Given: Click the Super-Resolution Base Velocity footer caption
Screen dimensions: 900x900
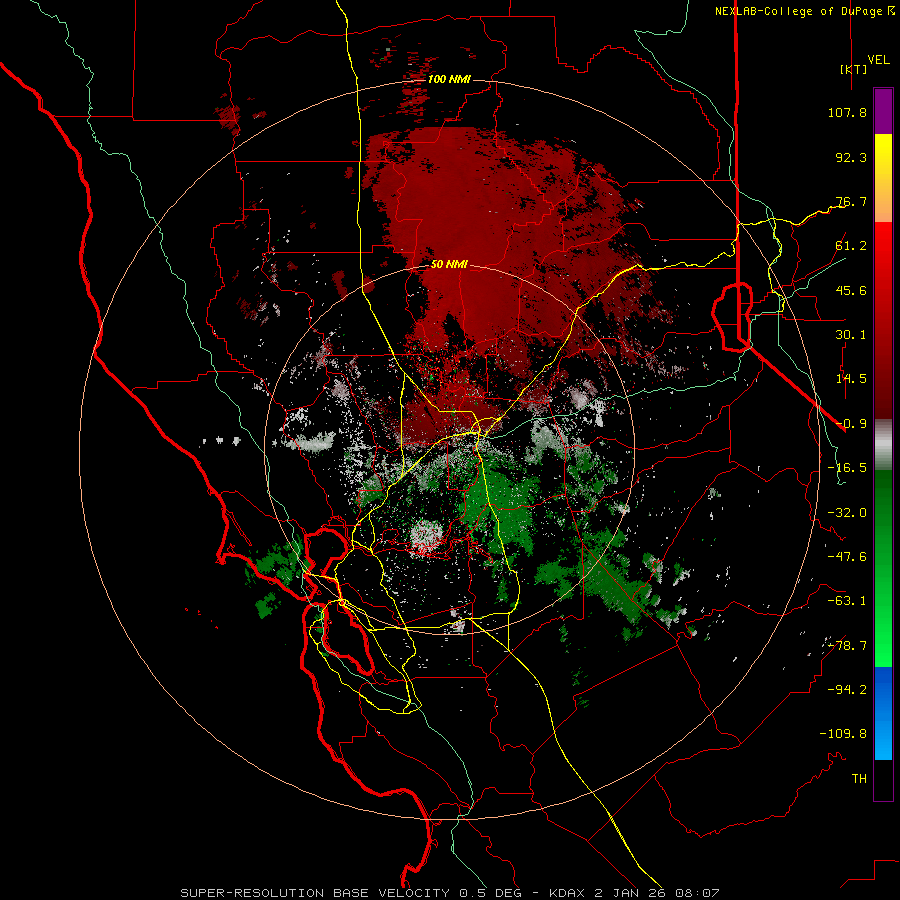Looking at the screenshot, I should tap(449, 893).
